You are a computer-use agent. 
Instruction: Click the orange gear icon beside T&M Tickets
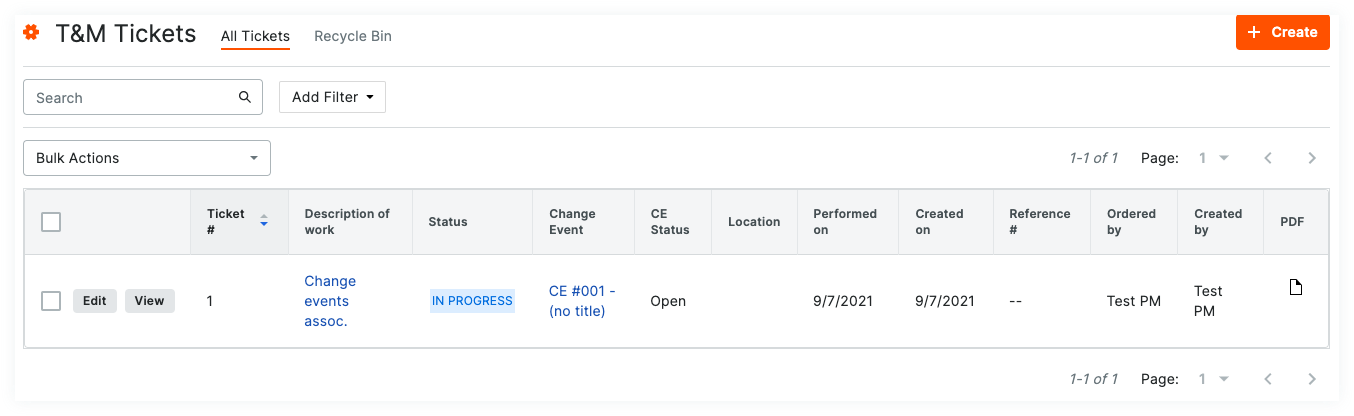pos(31,33)
